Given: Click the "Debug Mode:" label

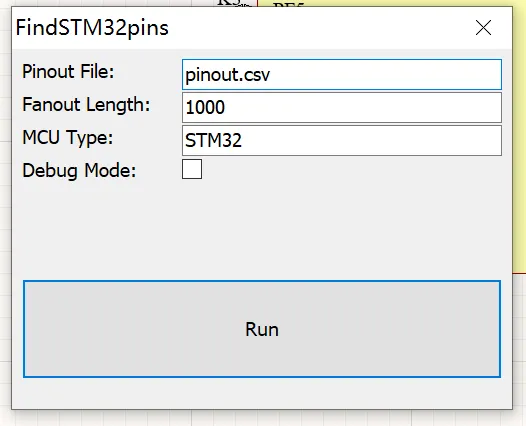Looking at the screenshot, I should pos(79,170).
